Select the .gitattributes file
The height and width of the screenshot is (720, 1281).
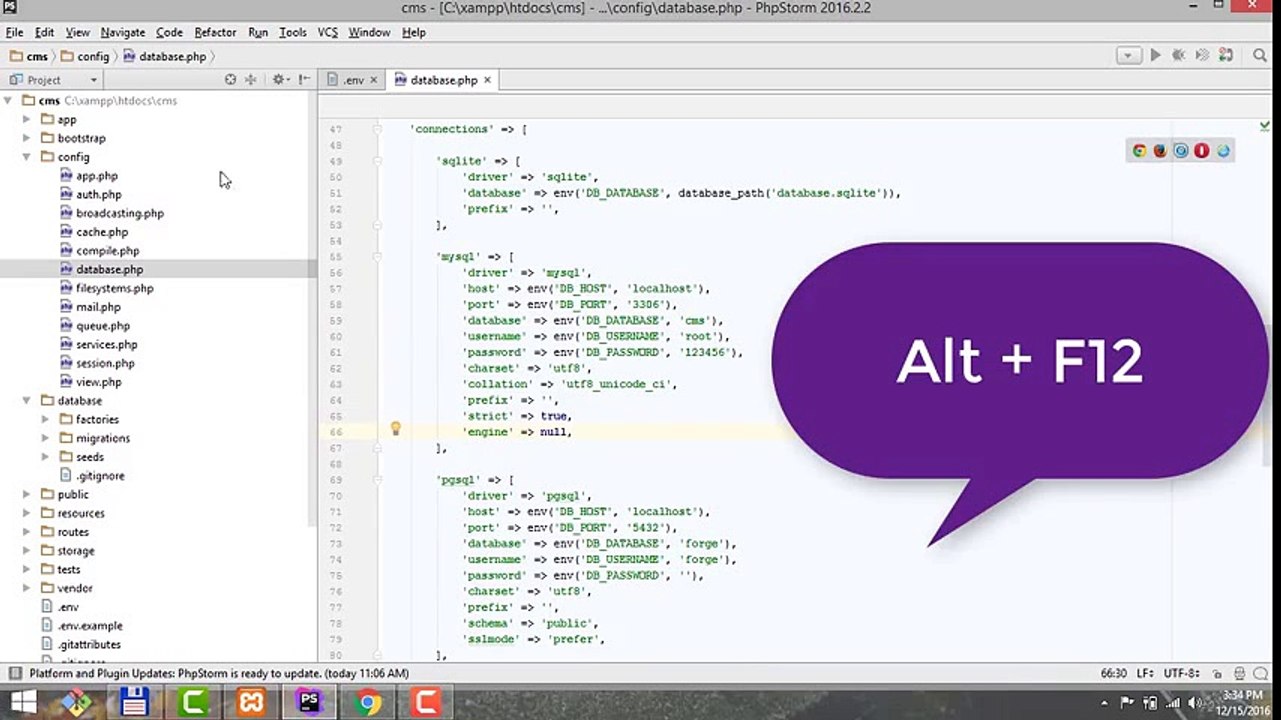click(89, 645)
